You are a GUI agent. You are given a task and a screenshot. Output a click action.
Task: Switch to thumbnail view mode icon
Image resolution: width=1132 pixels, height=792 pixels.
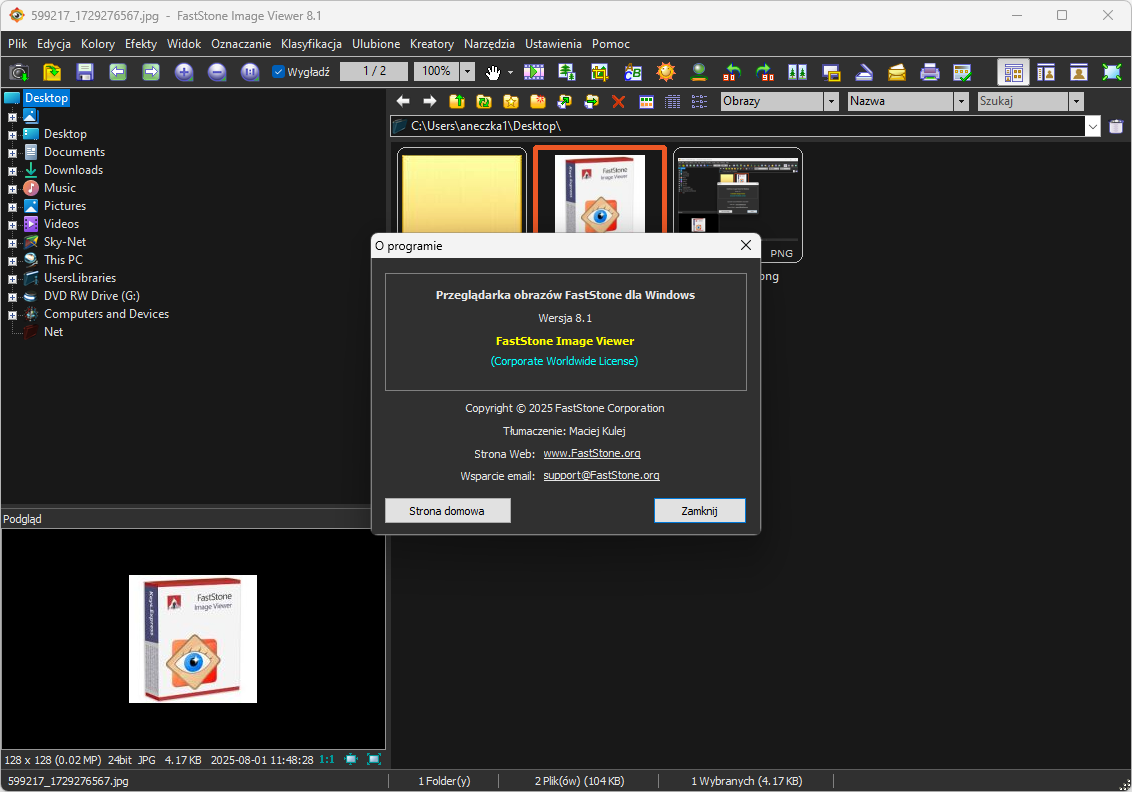click(646, 102)
